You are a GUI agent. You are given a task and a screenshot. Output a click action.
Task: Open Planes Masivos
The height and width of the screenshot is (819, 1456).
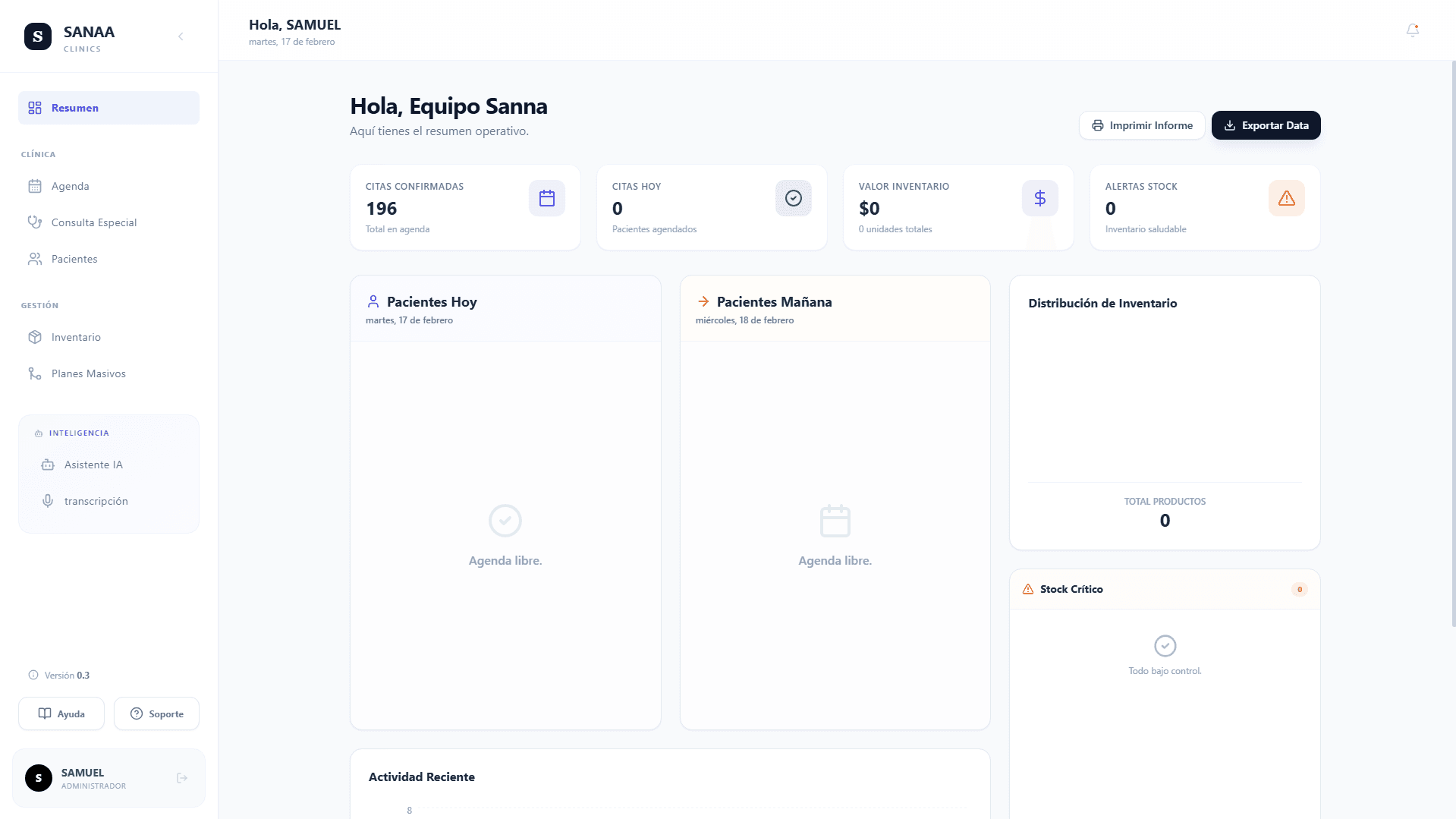click(x=89, y=373)
